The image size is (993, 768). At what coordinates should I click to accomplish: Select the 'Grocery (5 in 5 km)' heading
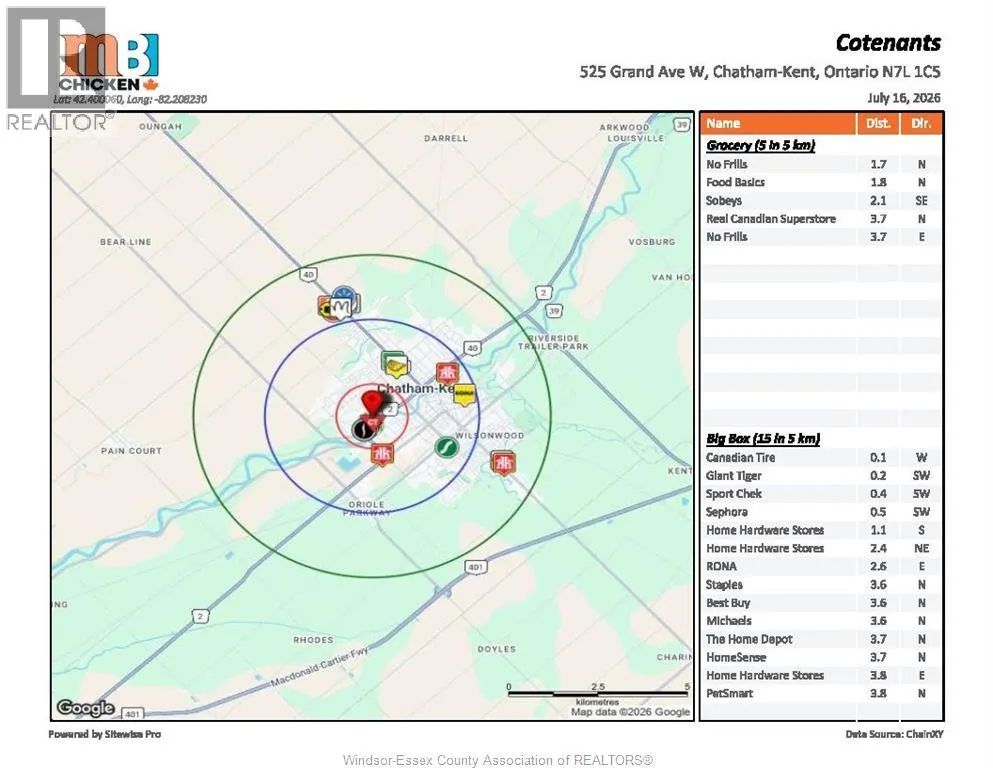(761, 146)
